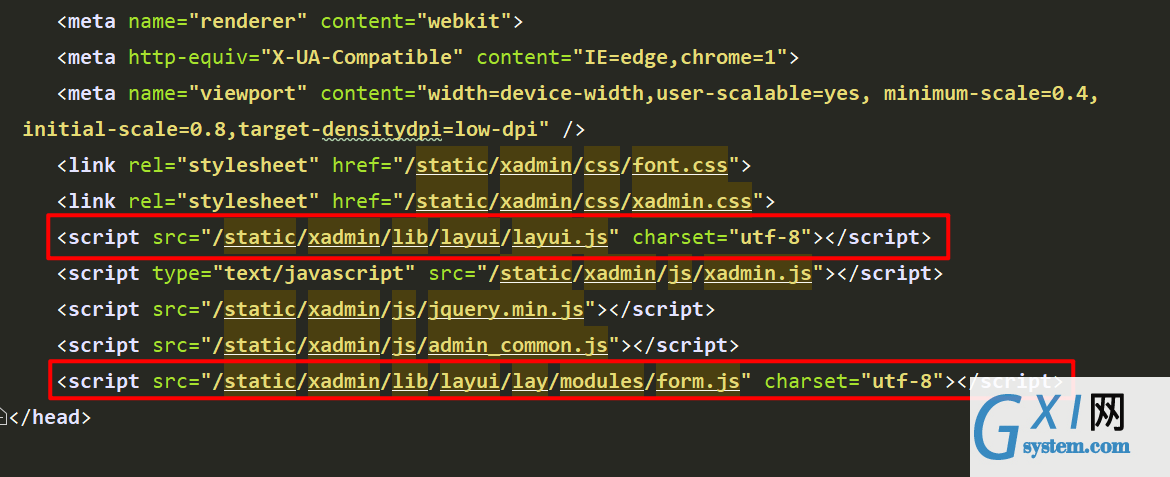Click the css path segment before font.css
1170x477 pixels.
(x=602, y=165)
